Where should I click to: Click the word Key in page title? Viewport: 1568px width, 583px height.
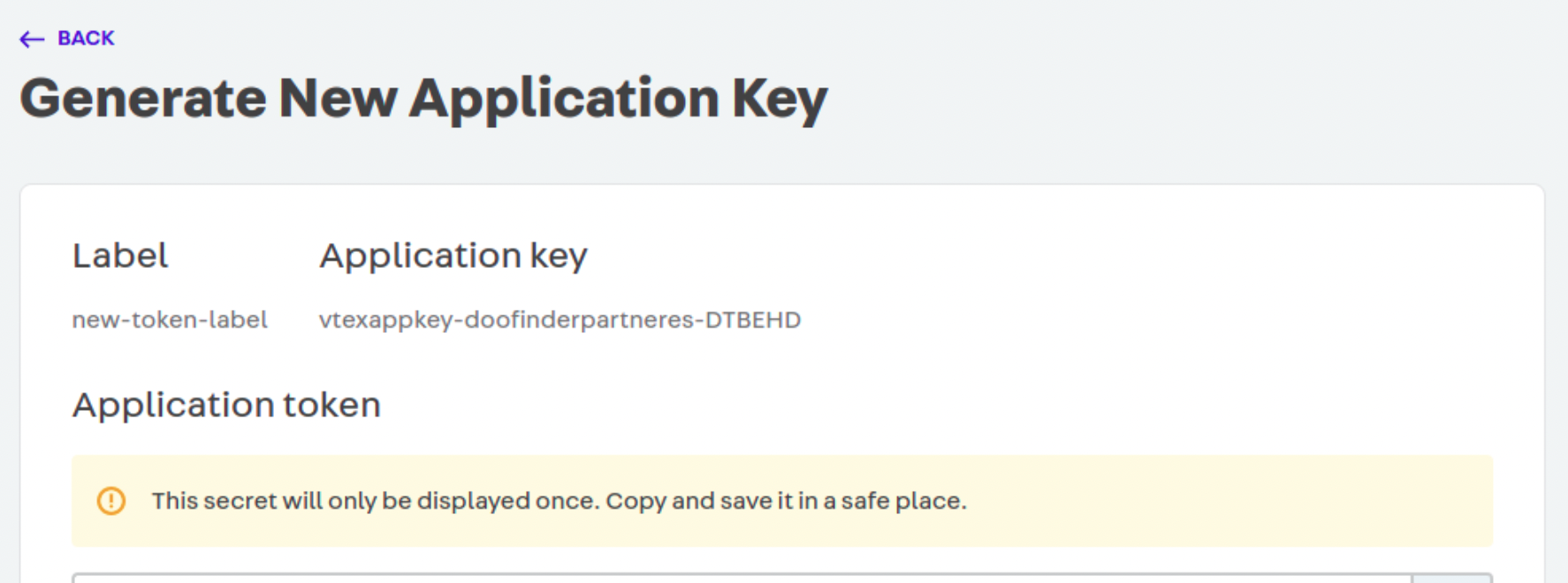[780, 100]
